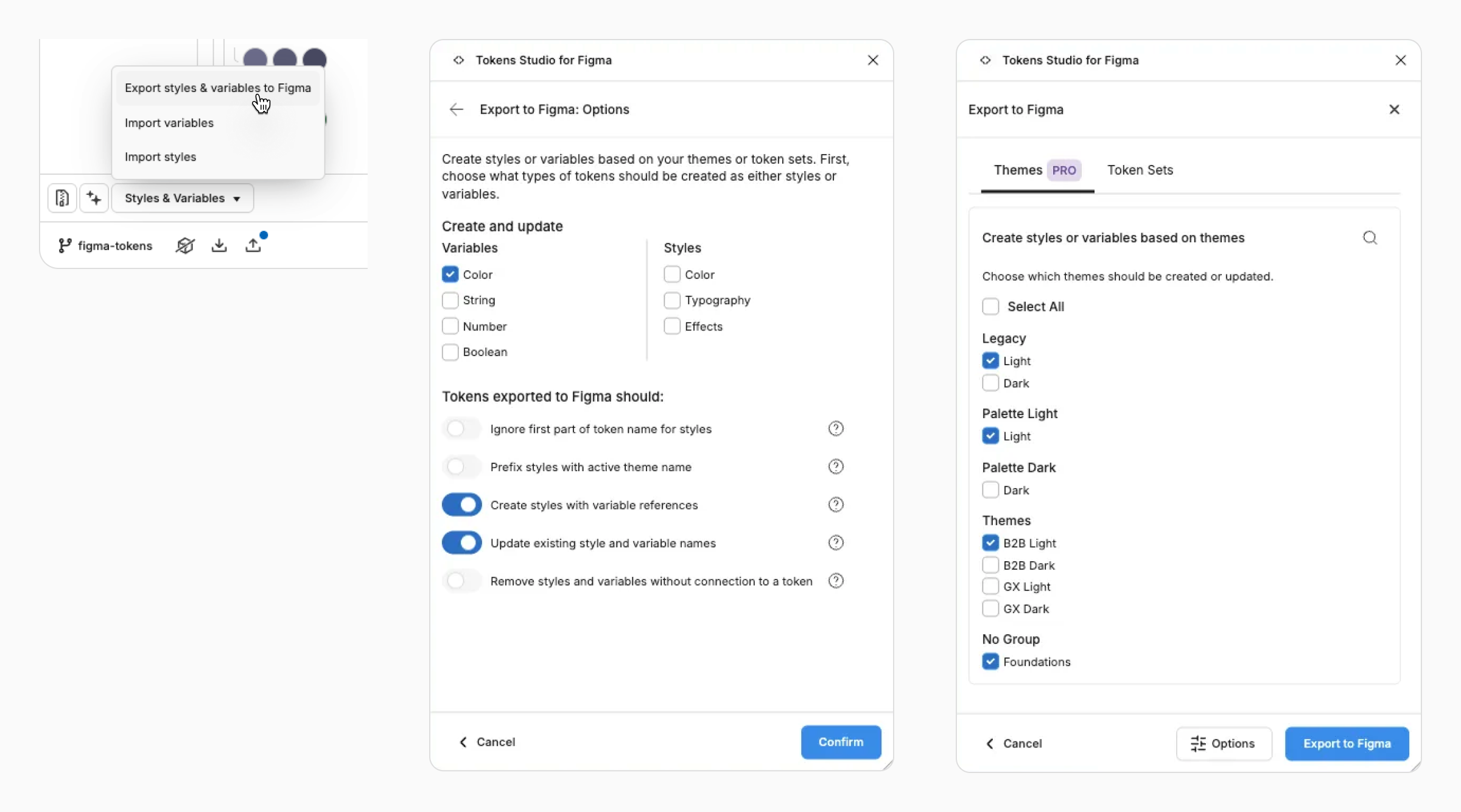This screenshot has height=812, width=1461.
Task: Open the Styles & Variables dropdown
Action: pyautogui.click(x=181, y=198)
